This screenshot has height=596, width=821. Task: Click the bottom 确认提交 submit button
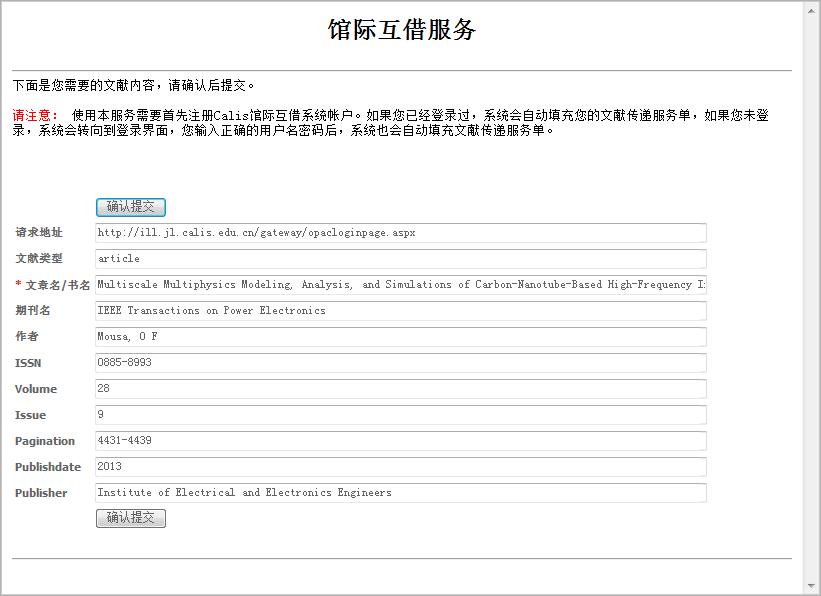click(x=130, y=518)
